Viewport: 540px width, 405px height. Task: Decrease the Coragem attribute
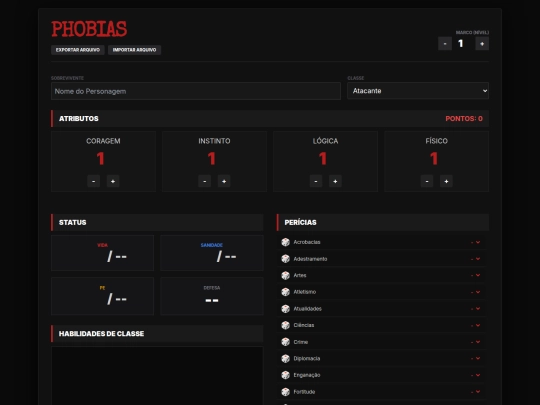pos(94,181)
